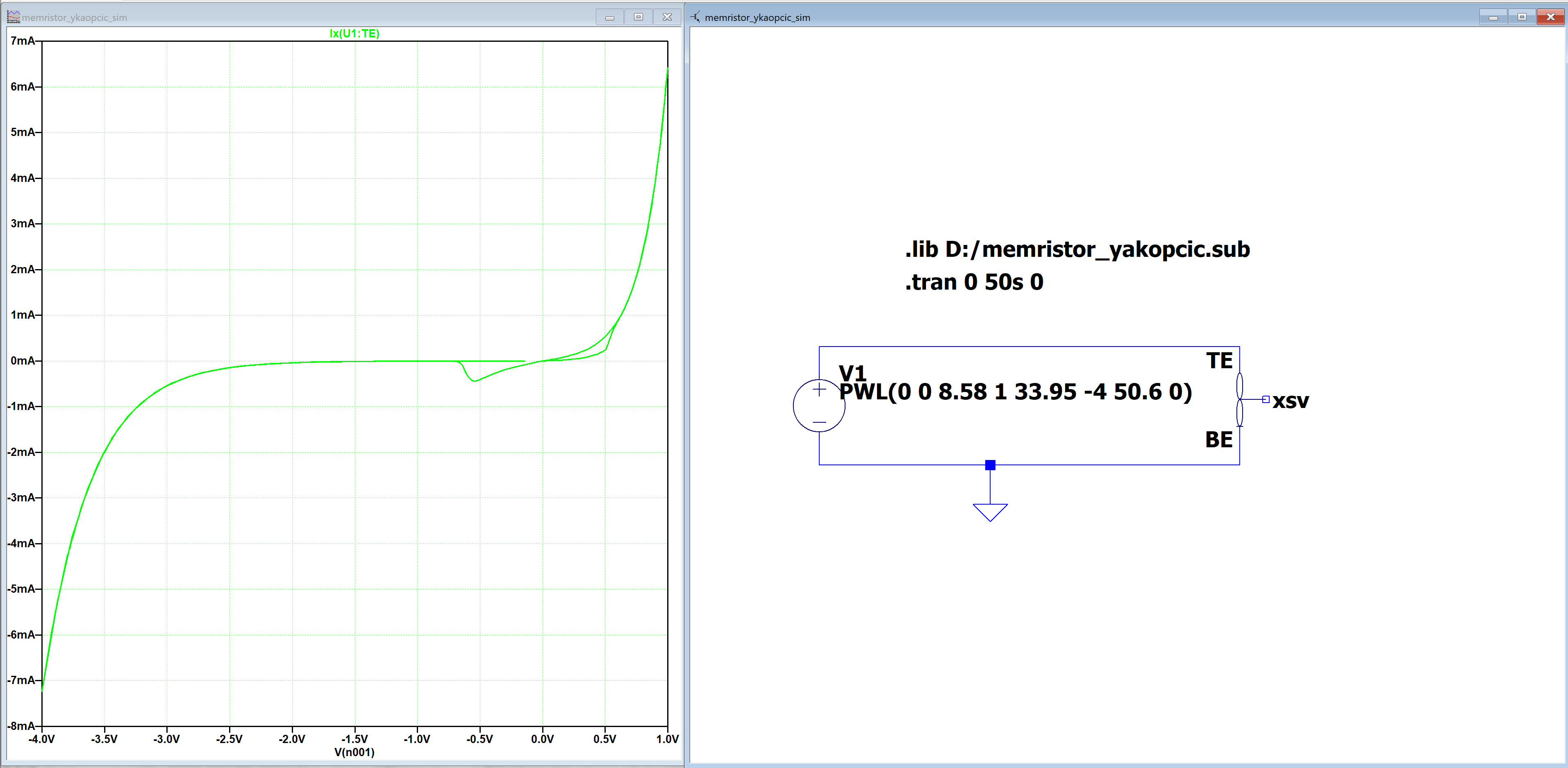Click the xsv port square connector
The height and width of the screenshot is (768, 1568).
click(x=1266, y=399)
